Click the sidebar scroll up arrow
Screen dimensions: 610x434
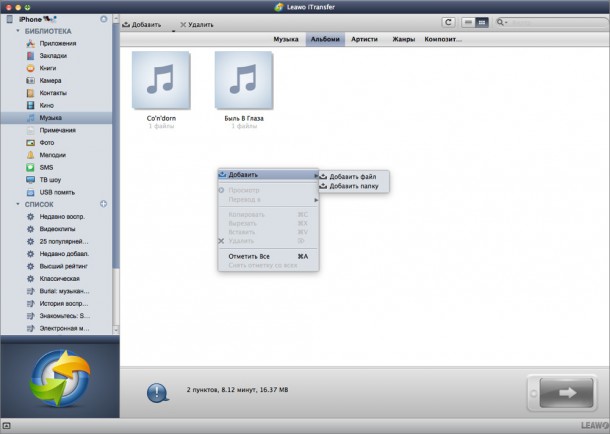pos(116,18)
